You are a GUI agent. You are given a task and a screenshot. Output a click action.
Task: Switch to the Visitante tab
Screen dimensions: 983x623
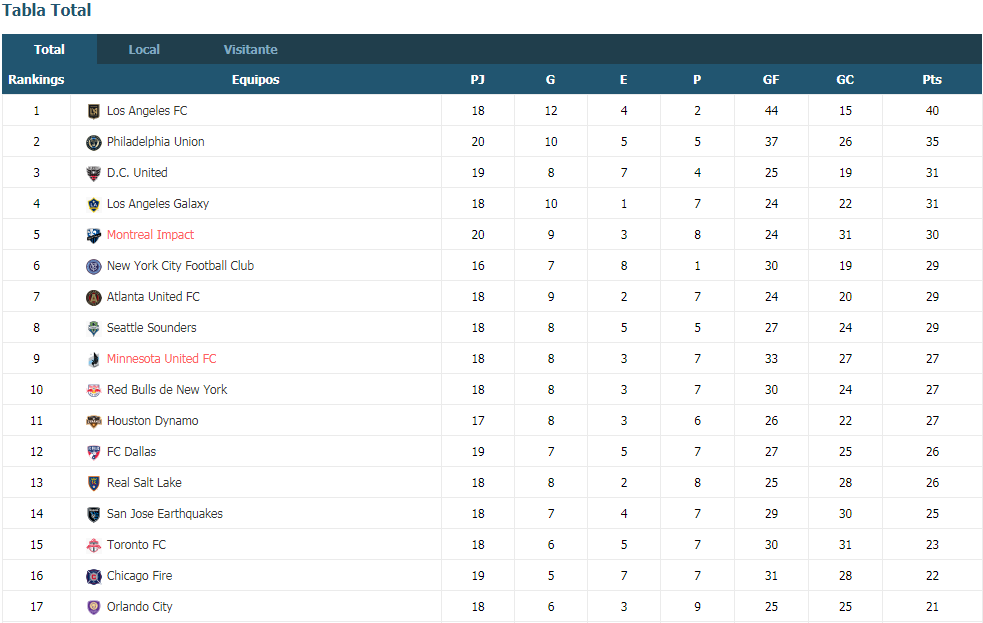point(250,50)
